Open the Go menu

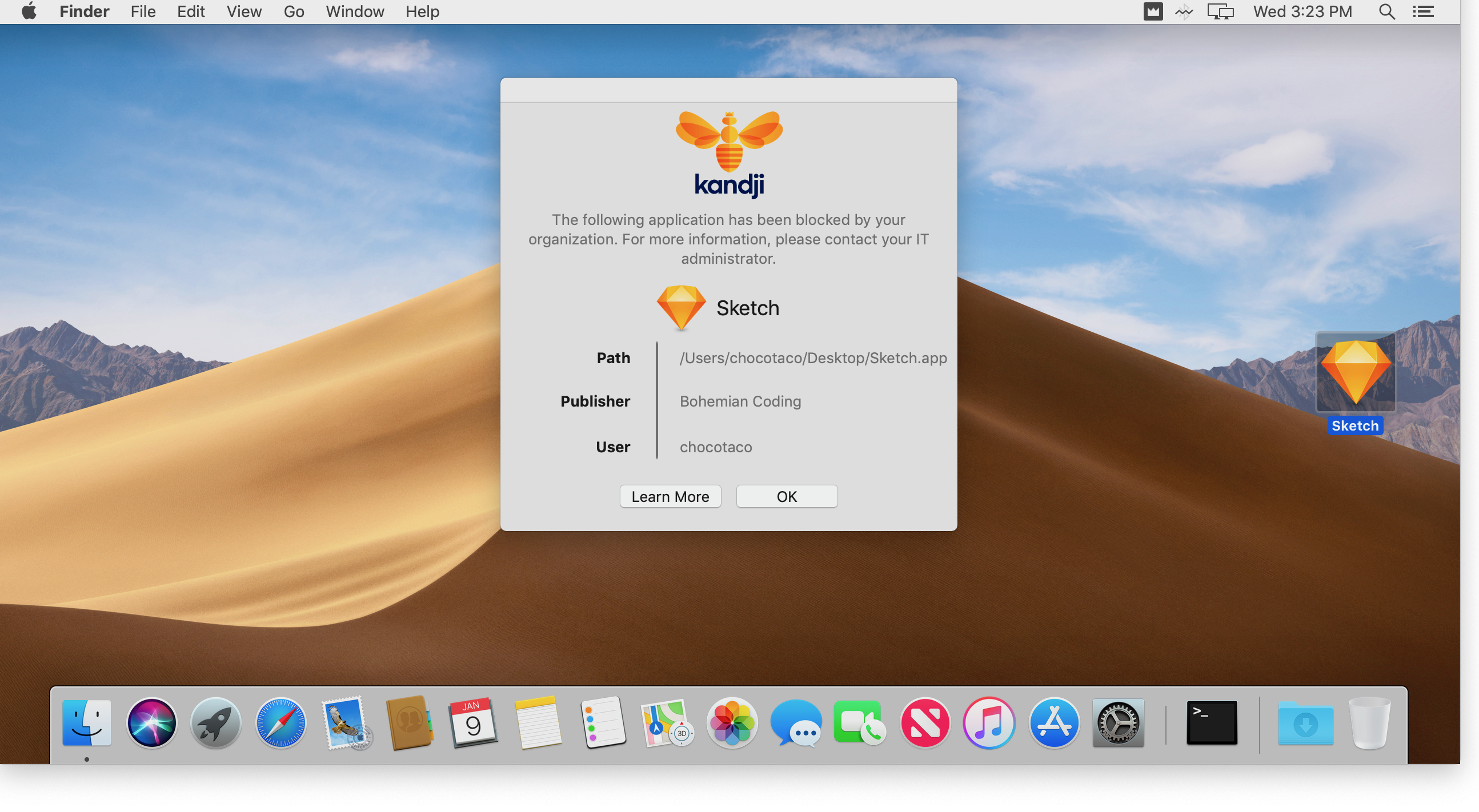pos(294,11)
